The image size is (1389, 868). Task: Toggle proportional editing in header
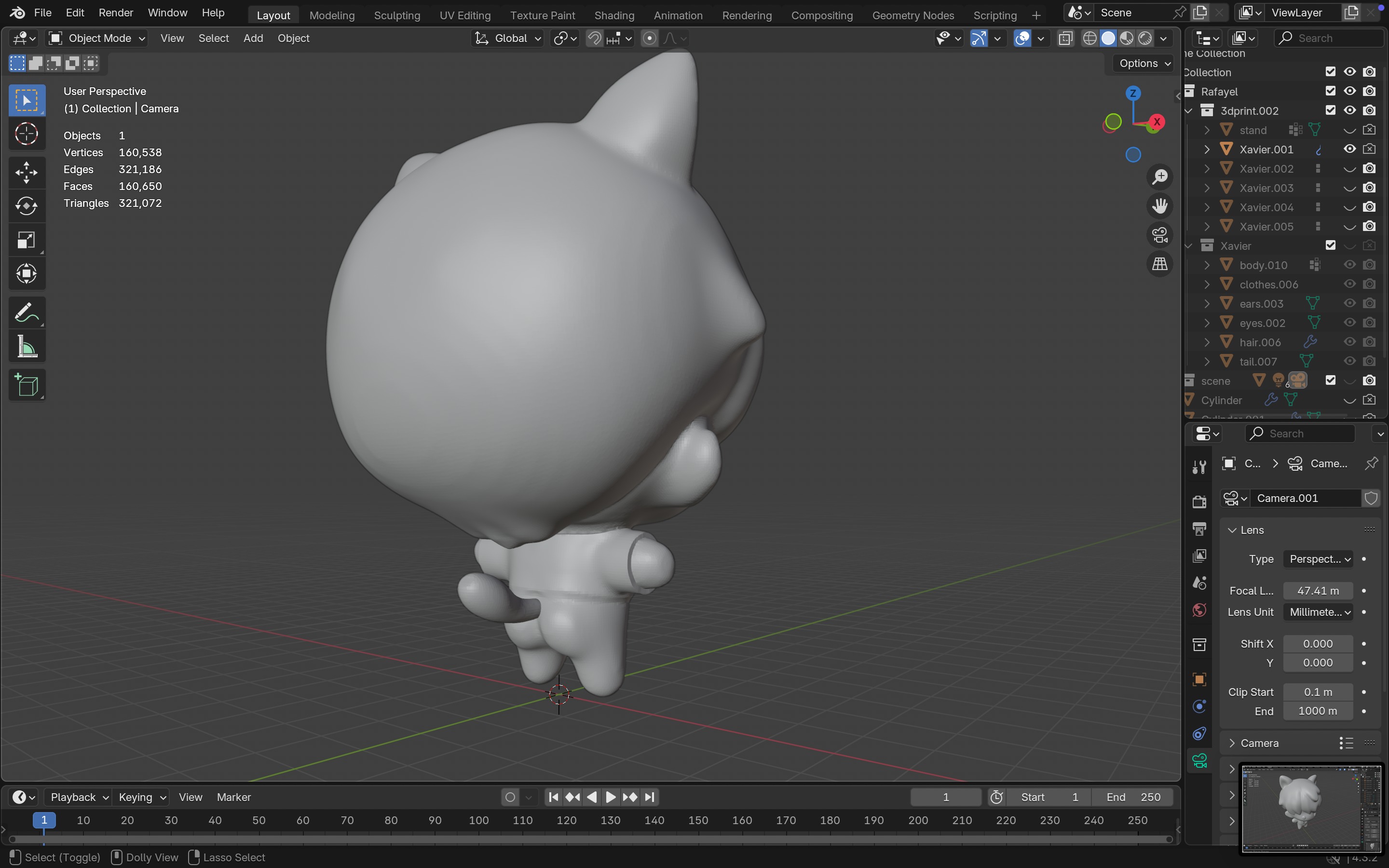coord(649,39)
